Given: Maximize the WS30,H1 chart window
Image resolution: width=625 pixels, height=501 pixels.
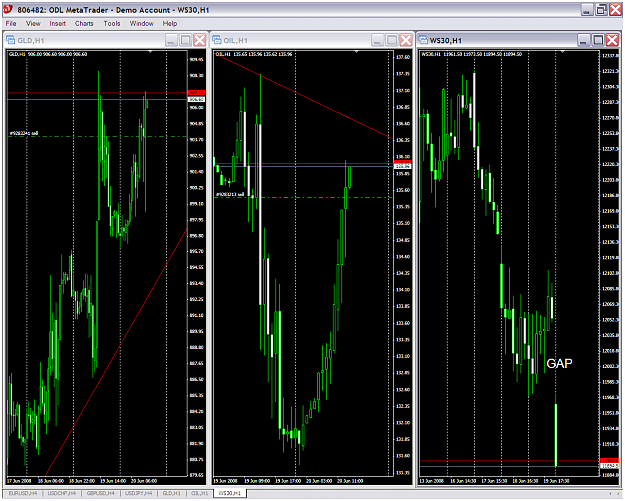Looking at the screenshot, I should pyautogui.click(x=597, y=40).
